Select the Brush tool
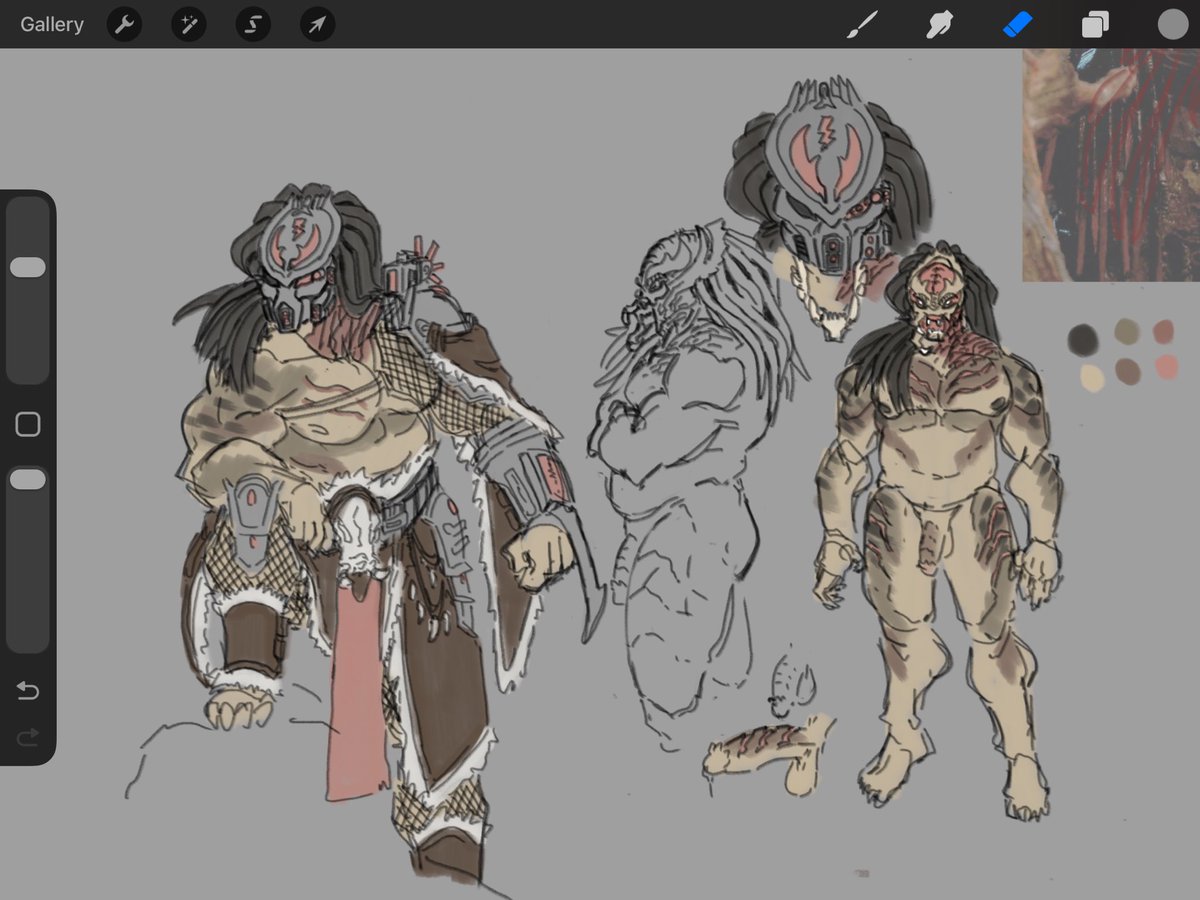1200x900 pixels. point(861,25)
